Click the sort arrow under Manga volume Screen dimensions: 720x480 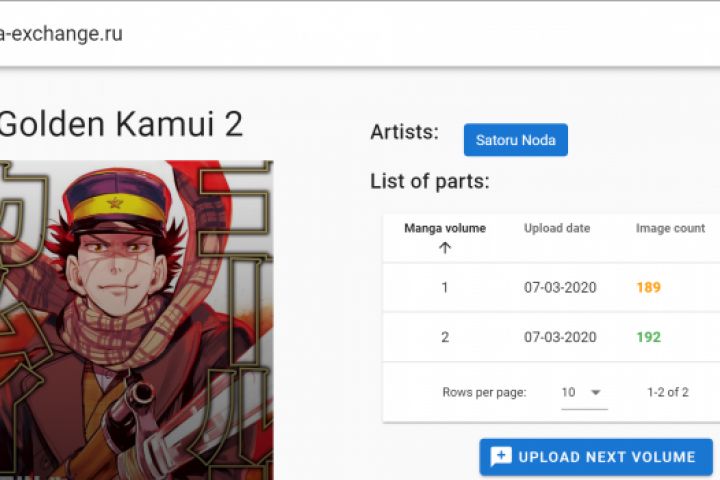pos(445,248)
